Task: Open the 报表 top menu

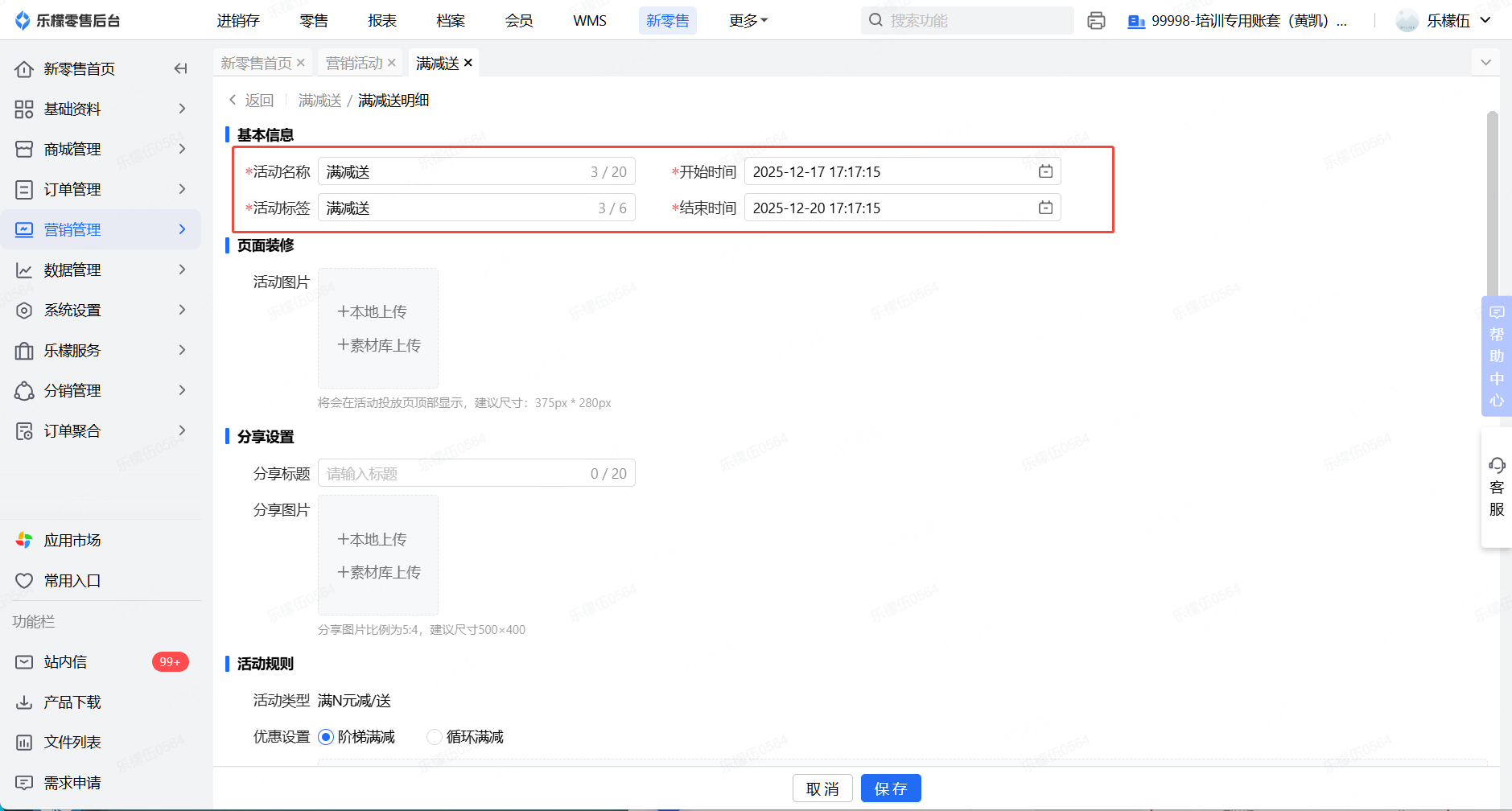Action: [382, 21]
